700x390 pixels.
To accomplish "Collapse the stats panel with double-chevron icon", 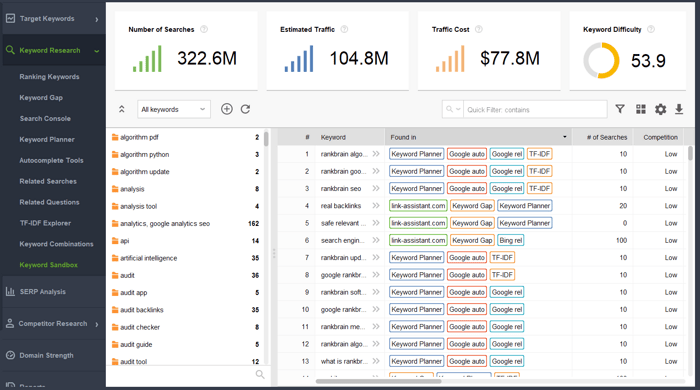I will coord(121,109).
